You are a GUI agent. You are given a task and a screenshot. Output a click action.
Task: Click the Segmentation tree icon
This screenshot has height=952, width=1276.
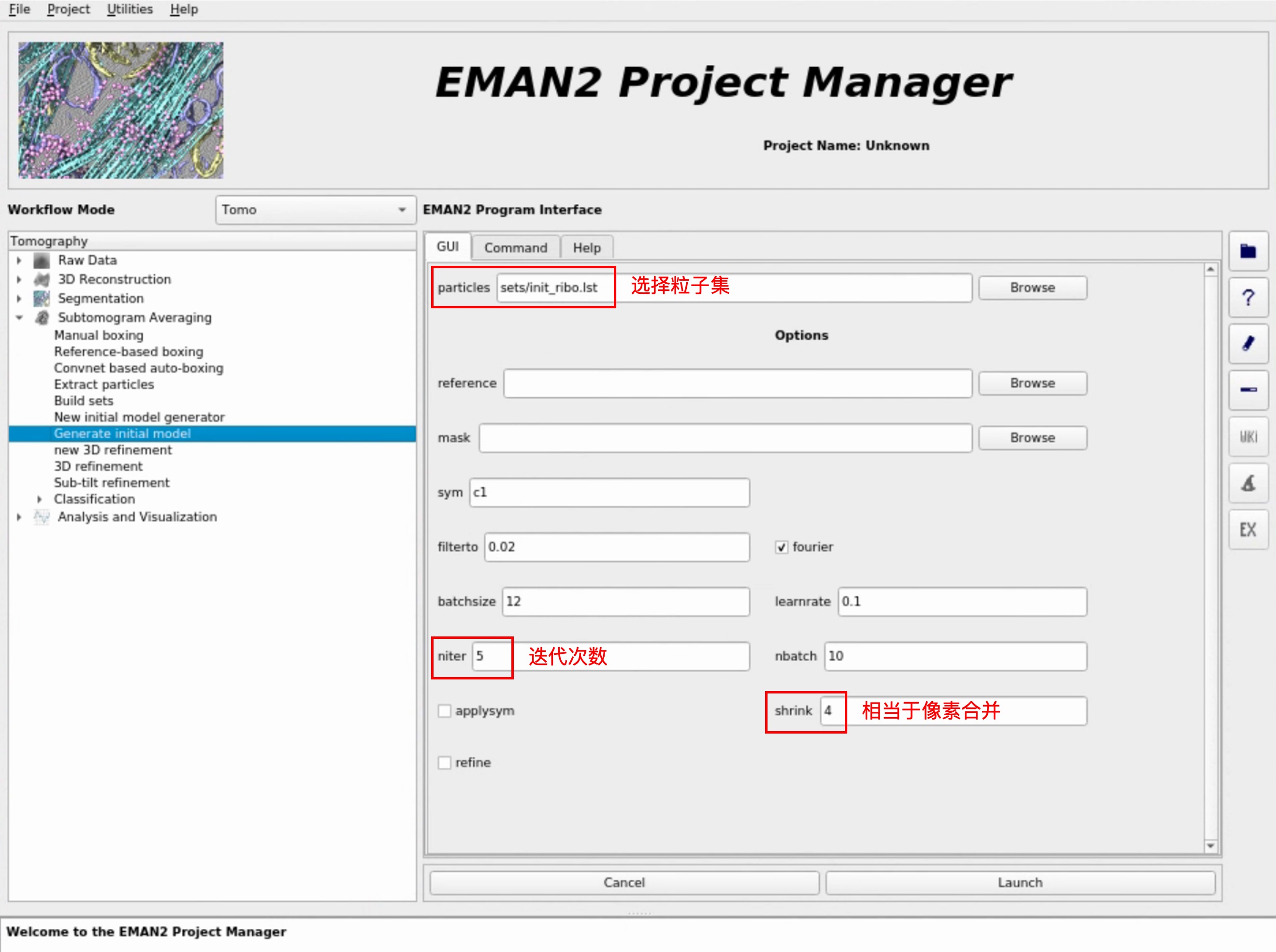pos(42,299)
